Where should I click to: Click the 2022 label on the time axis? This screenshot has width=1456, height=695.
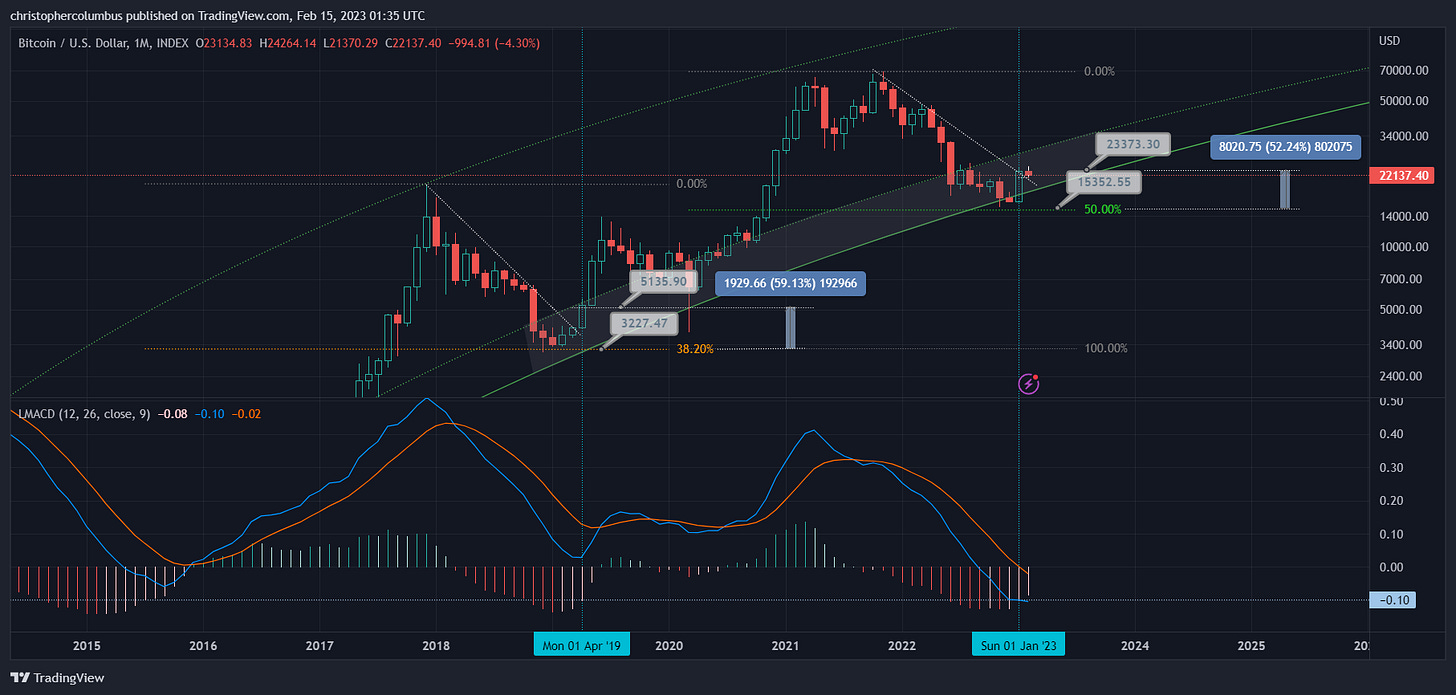coord(902,646)
